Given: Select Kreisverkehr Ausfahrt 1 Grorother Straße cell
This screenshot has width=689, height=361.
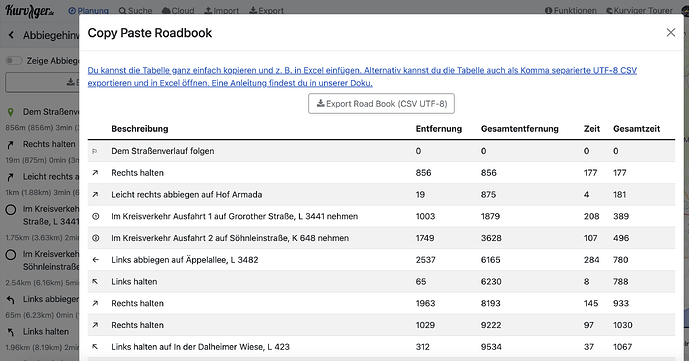Looking at the screenshot, I should (x=235, y=217).
